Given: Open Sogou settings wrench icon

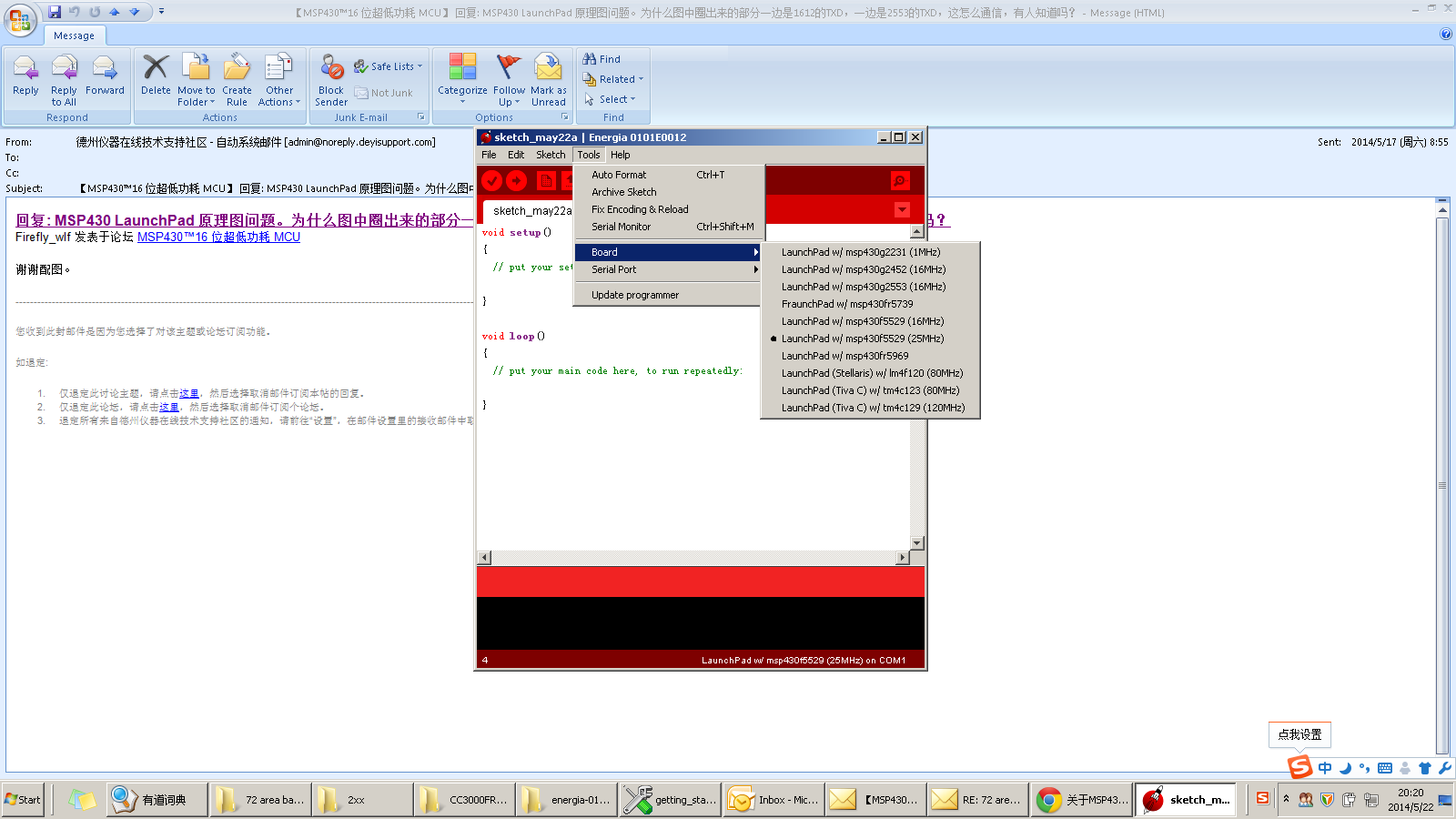Looking at the screenshot, I should click(1444, 768).
